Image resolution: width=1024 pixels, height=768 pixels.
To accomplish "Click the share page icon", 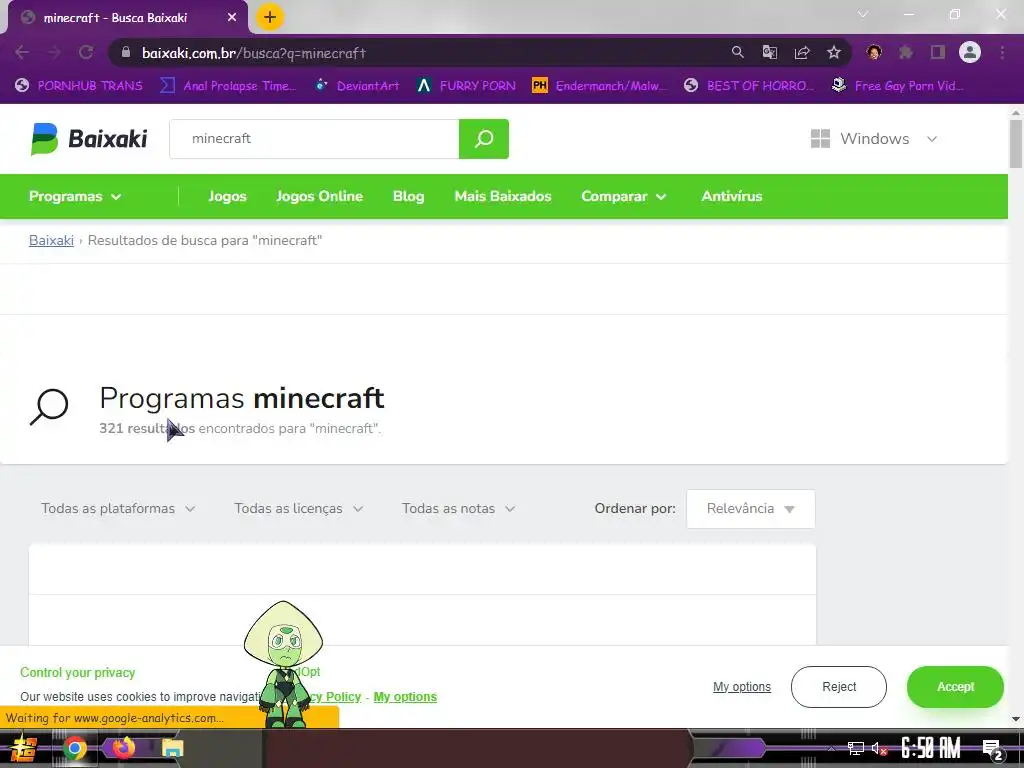I will (802, 52).
